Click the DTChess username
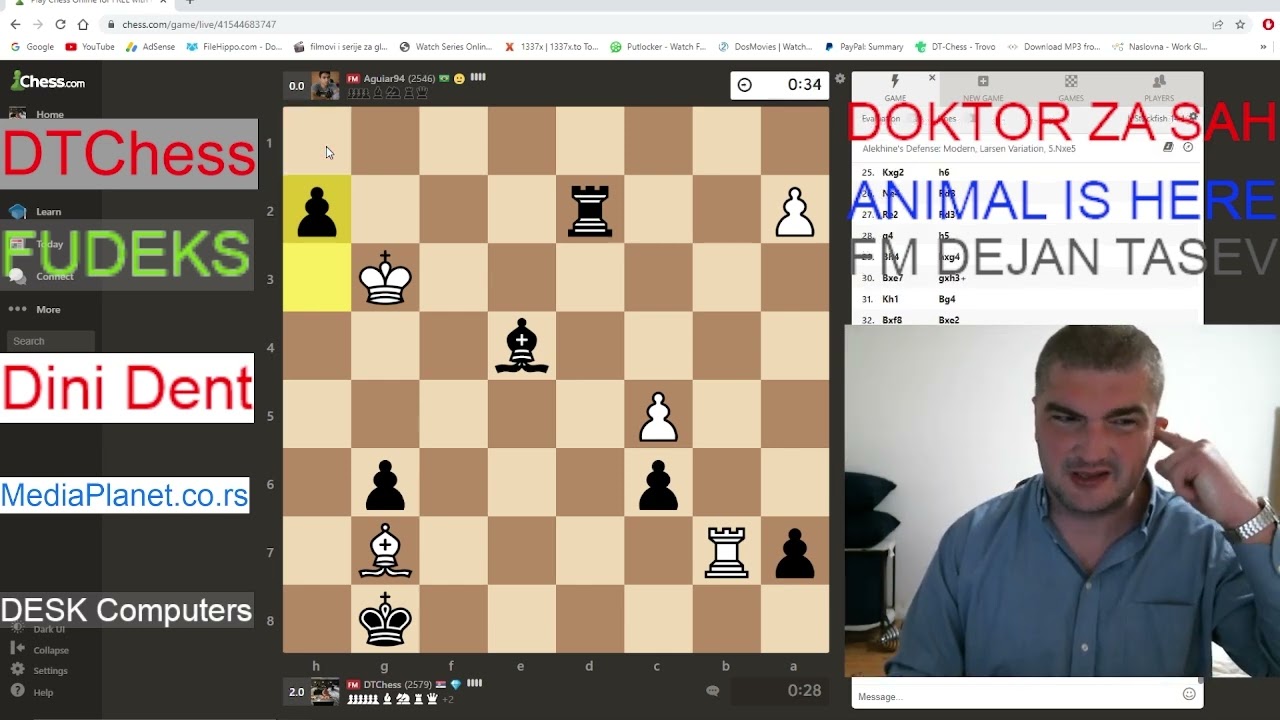The width and height of the screenshot is (1280, 720). [382, 685]
